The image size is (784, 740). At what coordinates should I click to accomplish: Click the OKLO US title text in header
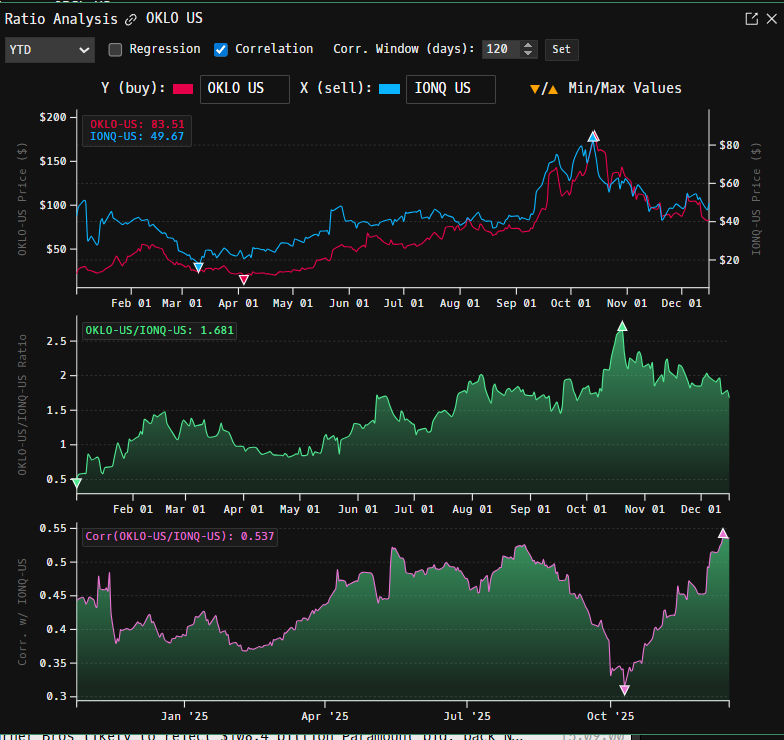174,18
